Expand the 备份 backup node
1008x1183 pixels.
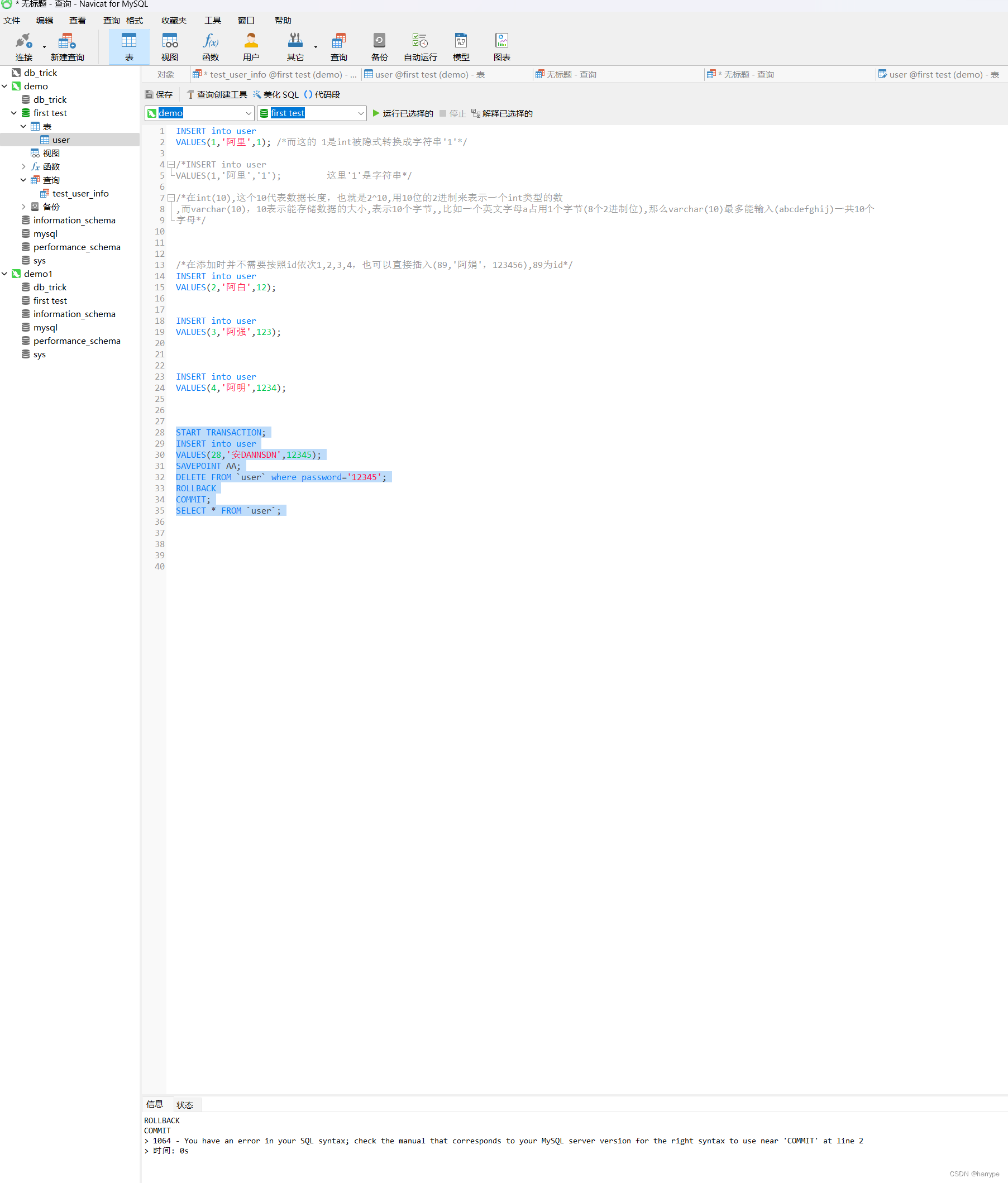pyautogui.click(x=23, y=207)
